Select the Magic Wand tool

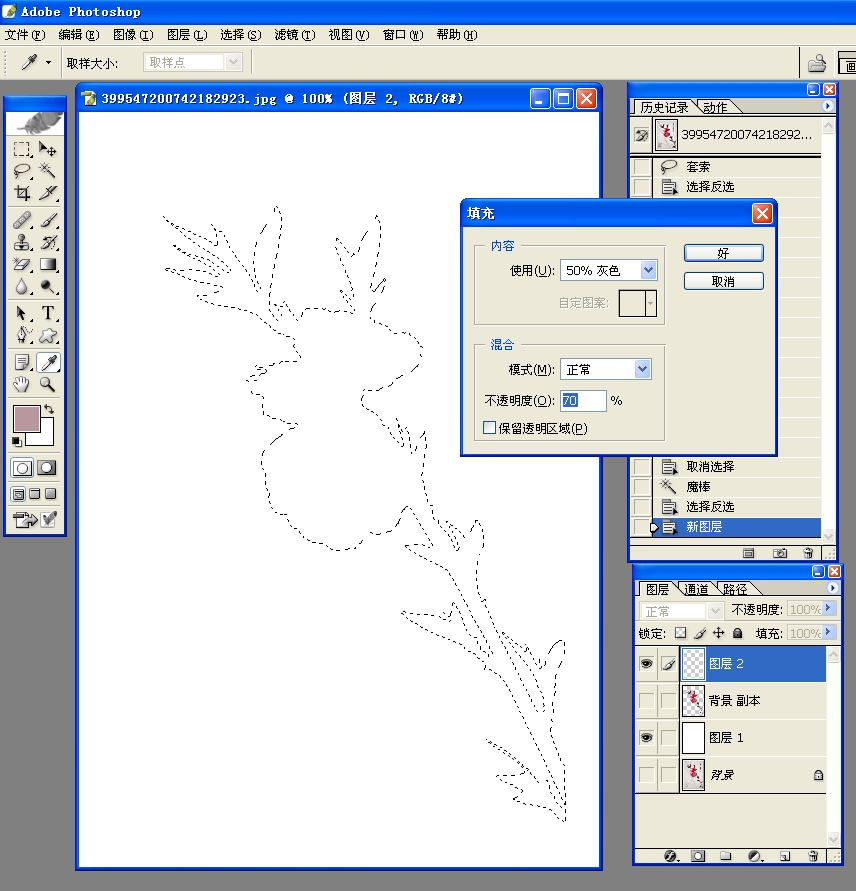pyautogui.click(x=47, y=171)
